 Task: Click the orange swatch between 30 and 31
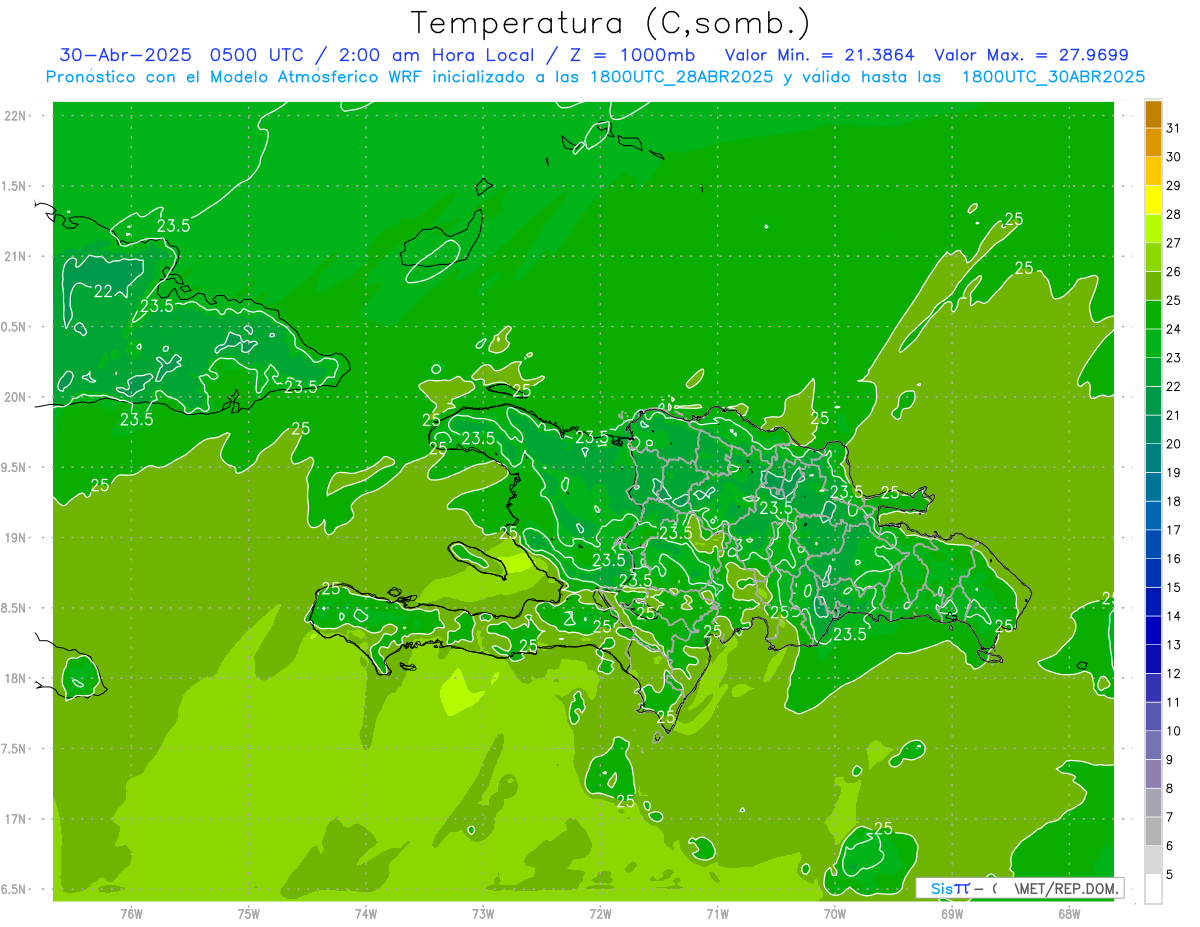pyautogui.click(x=1153, y=142)
